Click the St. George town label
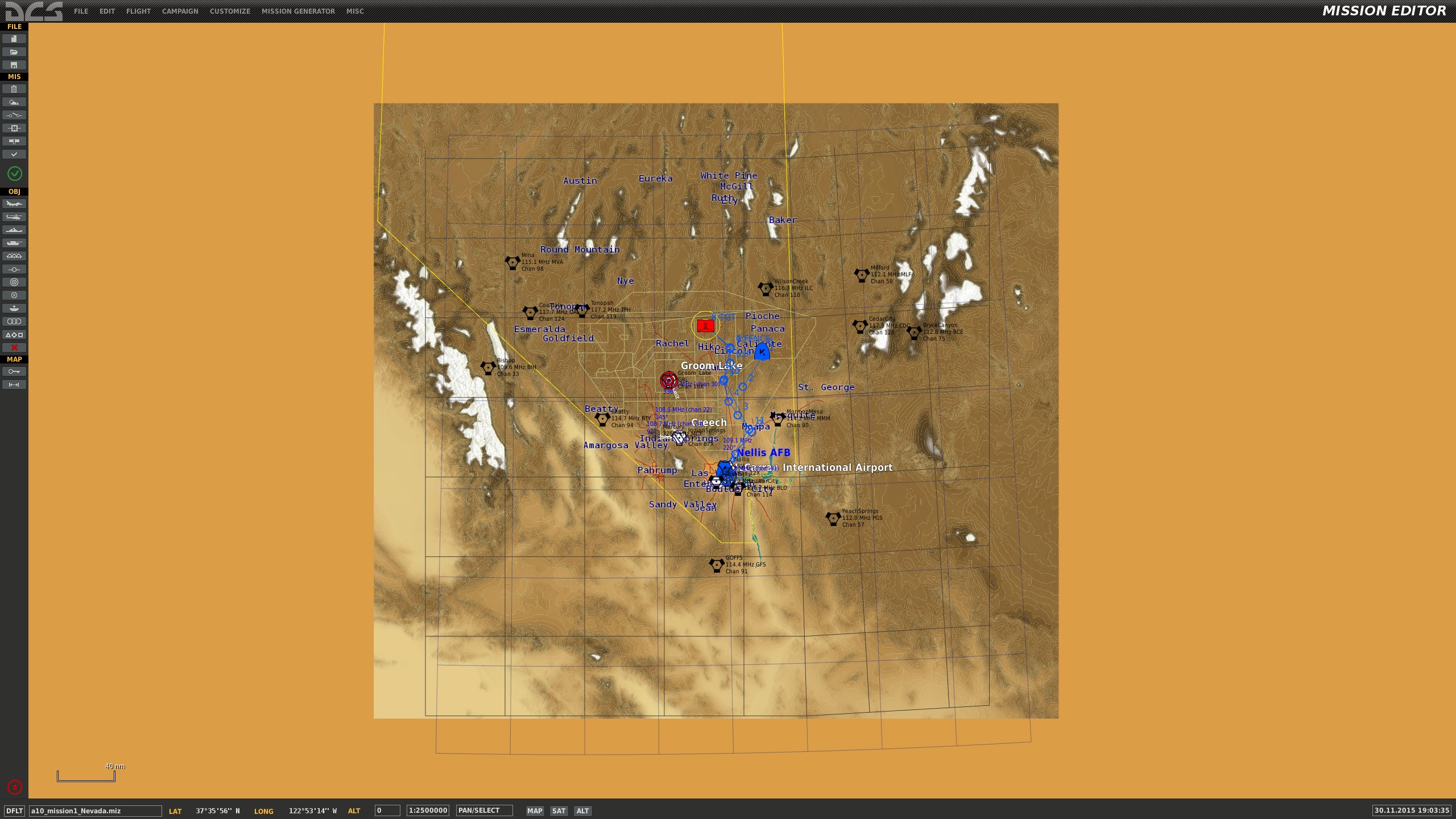 coord(826,387)
